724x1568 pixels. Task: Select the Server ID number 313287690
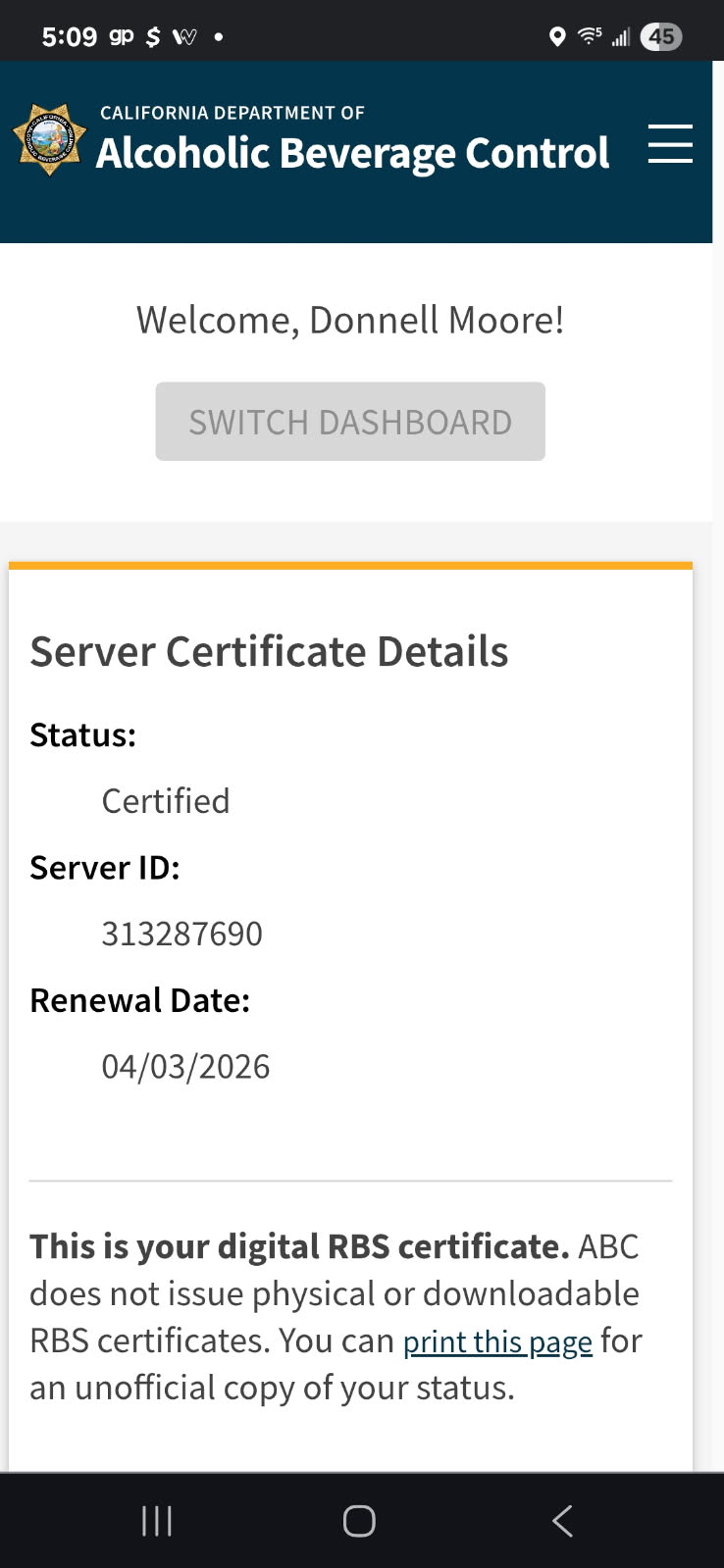click(182, 934)
